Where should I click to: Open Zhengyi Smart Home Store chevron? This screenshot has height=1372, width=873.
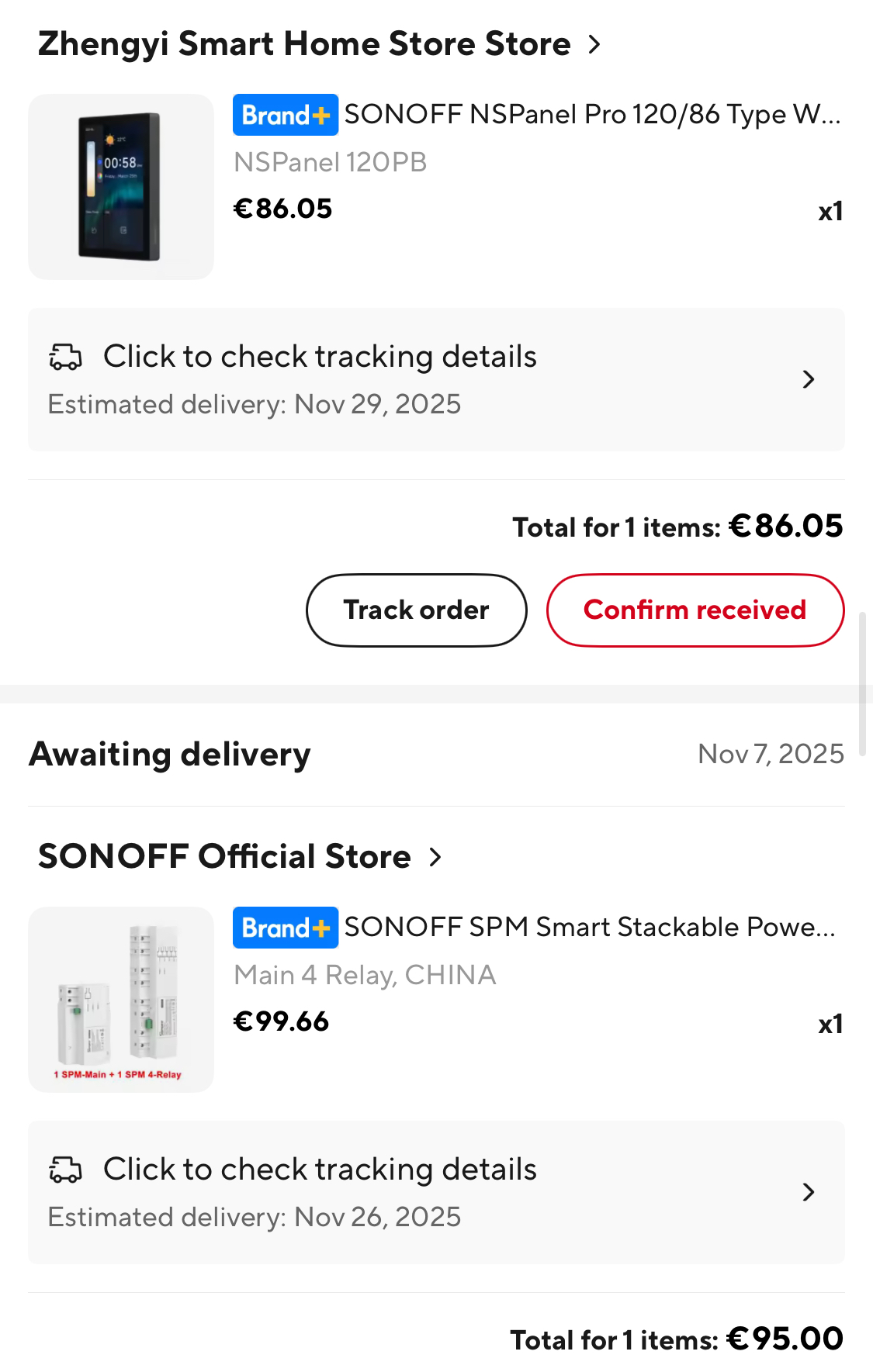coord(594,44)
